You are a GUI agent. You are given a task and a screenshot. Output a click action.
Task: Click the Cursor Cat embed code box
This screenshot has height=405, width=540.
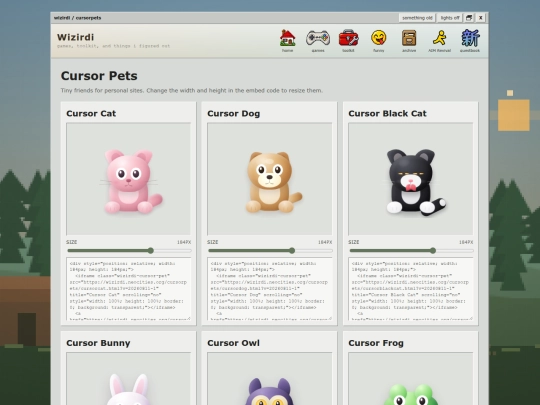pyautogui.click(x=128, y=289)
